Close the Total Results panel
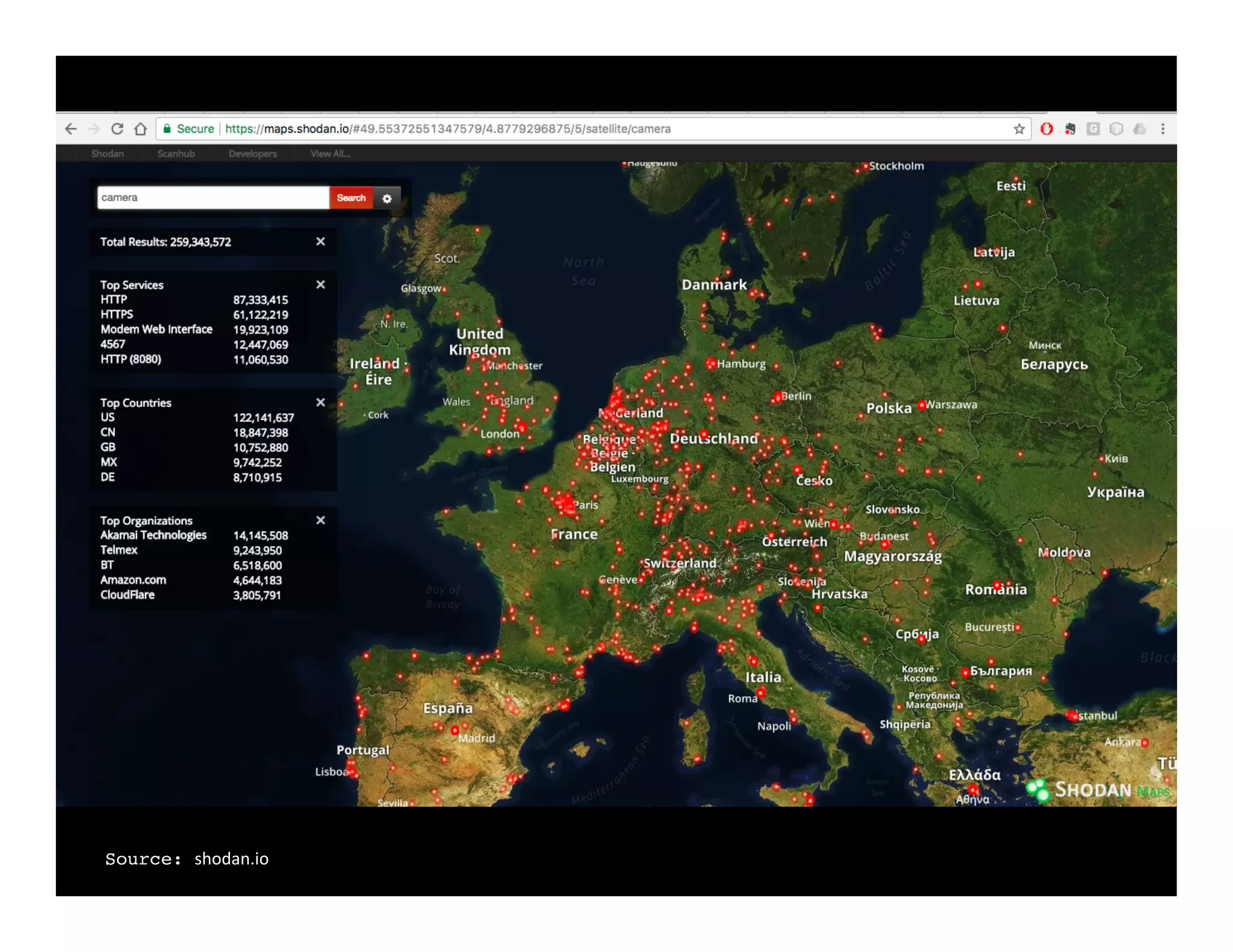Viewport: 1233px width, 952px height. point(320,241)
